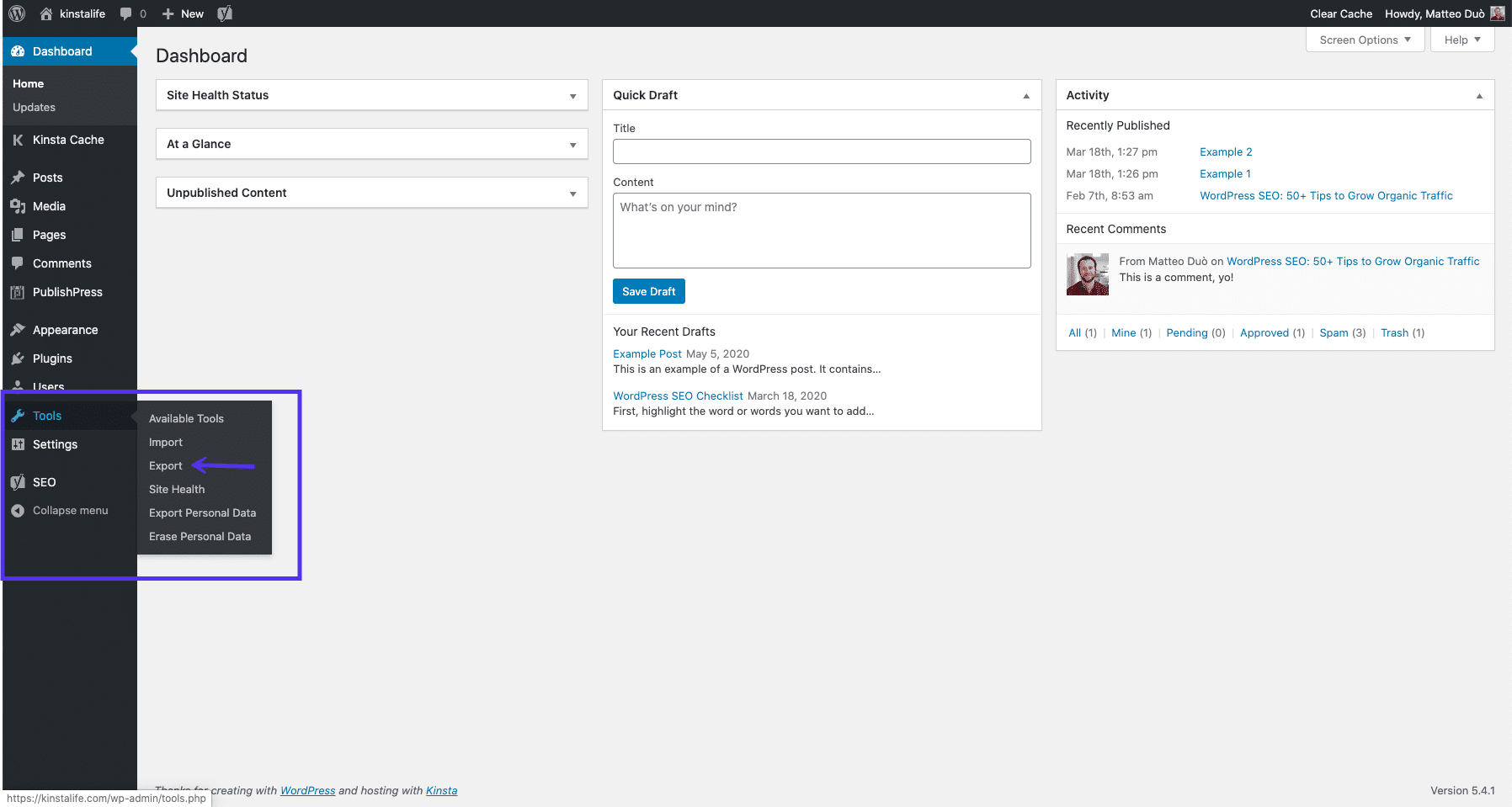The image size is (1512, 807).
Task: Click the Pages sidebar icon
Action: [x=19, y=234]
